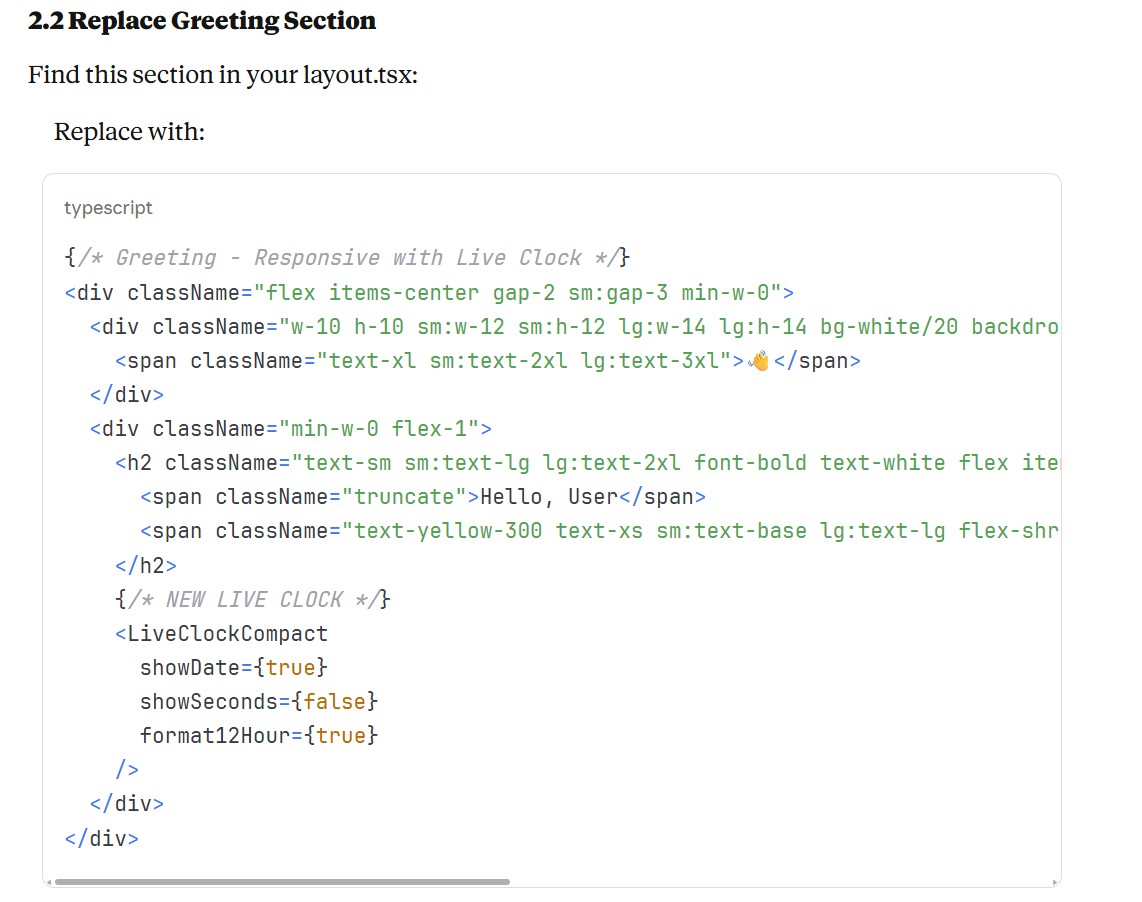Click the self-closing "/>" of LiveClockCompact
The height and width of the screenshot is (902, 1142).
tap(127, 769)
